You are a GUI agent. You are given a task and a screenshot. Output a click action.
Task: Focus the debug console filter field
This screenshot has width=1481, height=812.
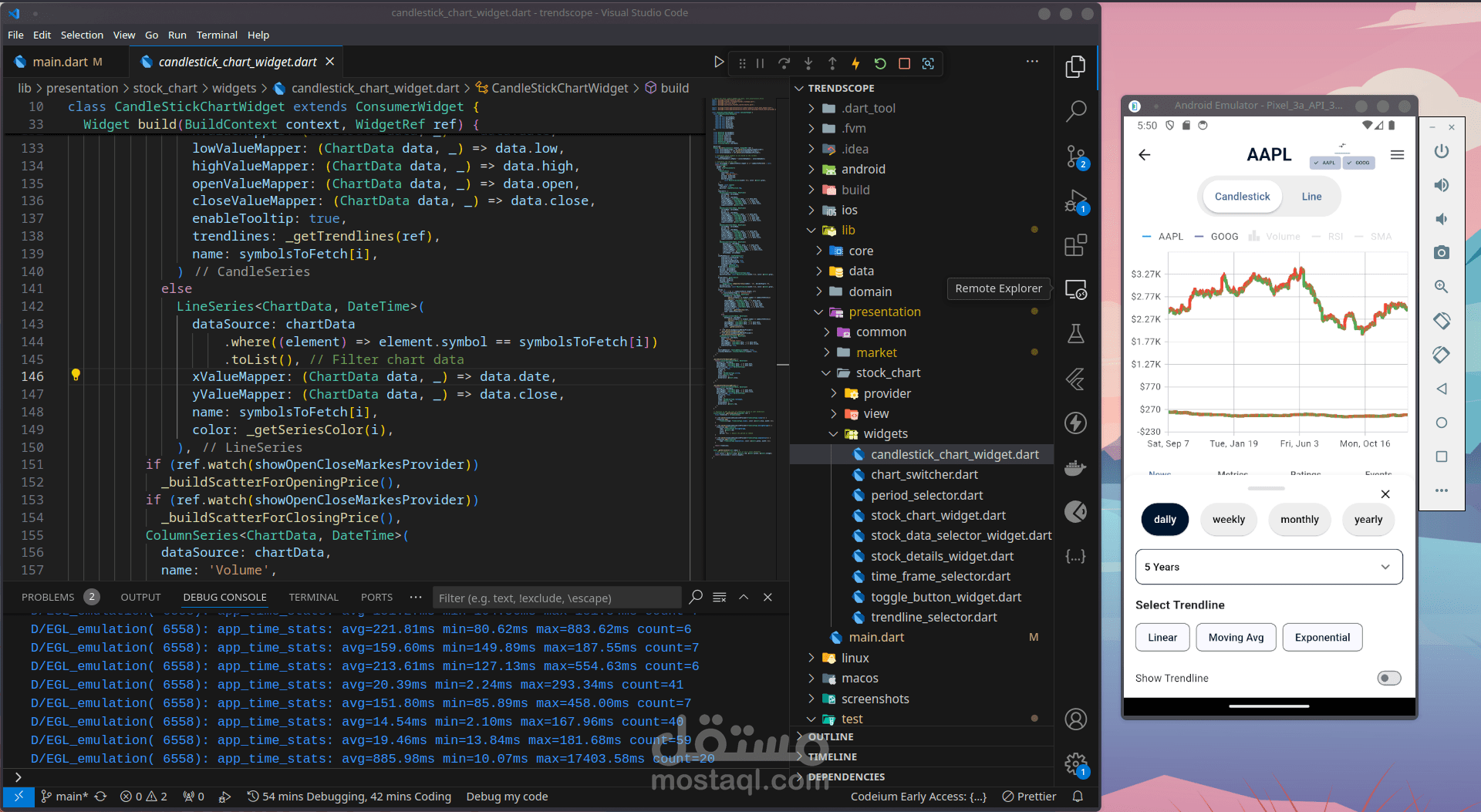(x=557, y=598)
